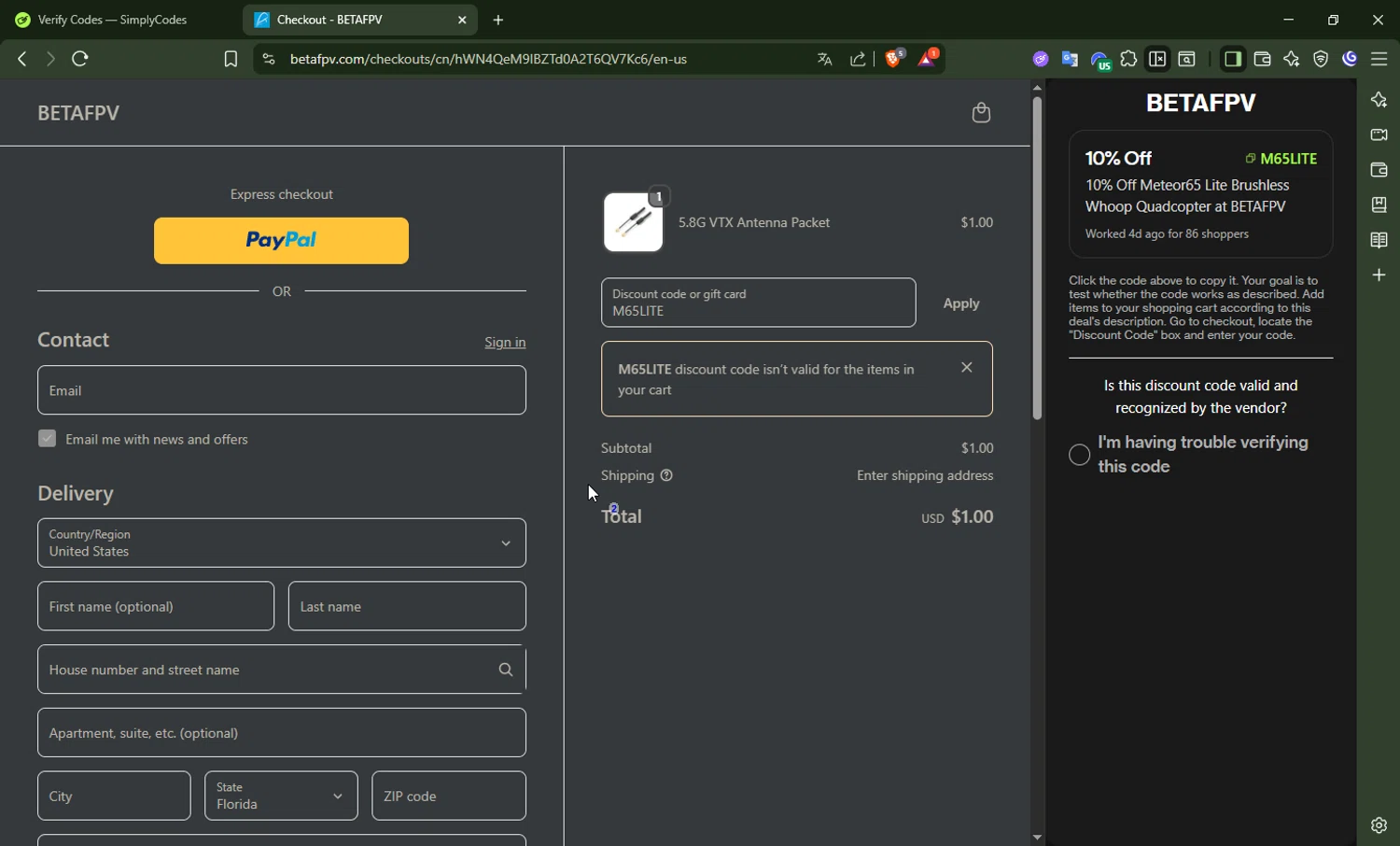Click the USD $1.00 total amount
This screenshot has width=1400, height=846.
point(958,516)
